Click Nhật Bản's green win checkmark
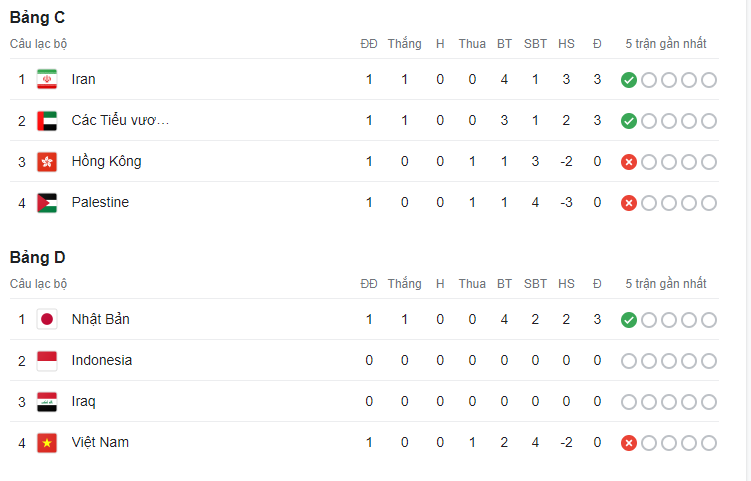751x481 pixels. pos(628,320)
